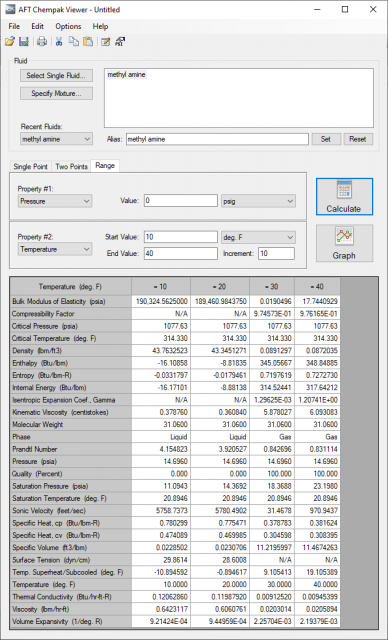Select the Volume Expansivity row label
The height and width of the screenshot is (640, 388).
(x=71, y=622)
